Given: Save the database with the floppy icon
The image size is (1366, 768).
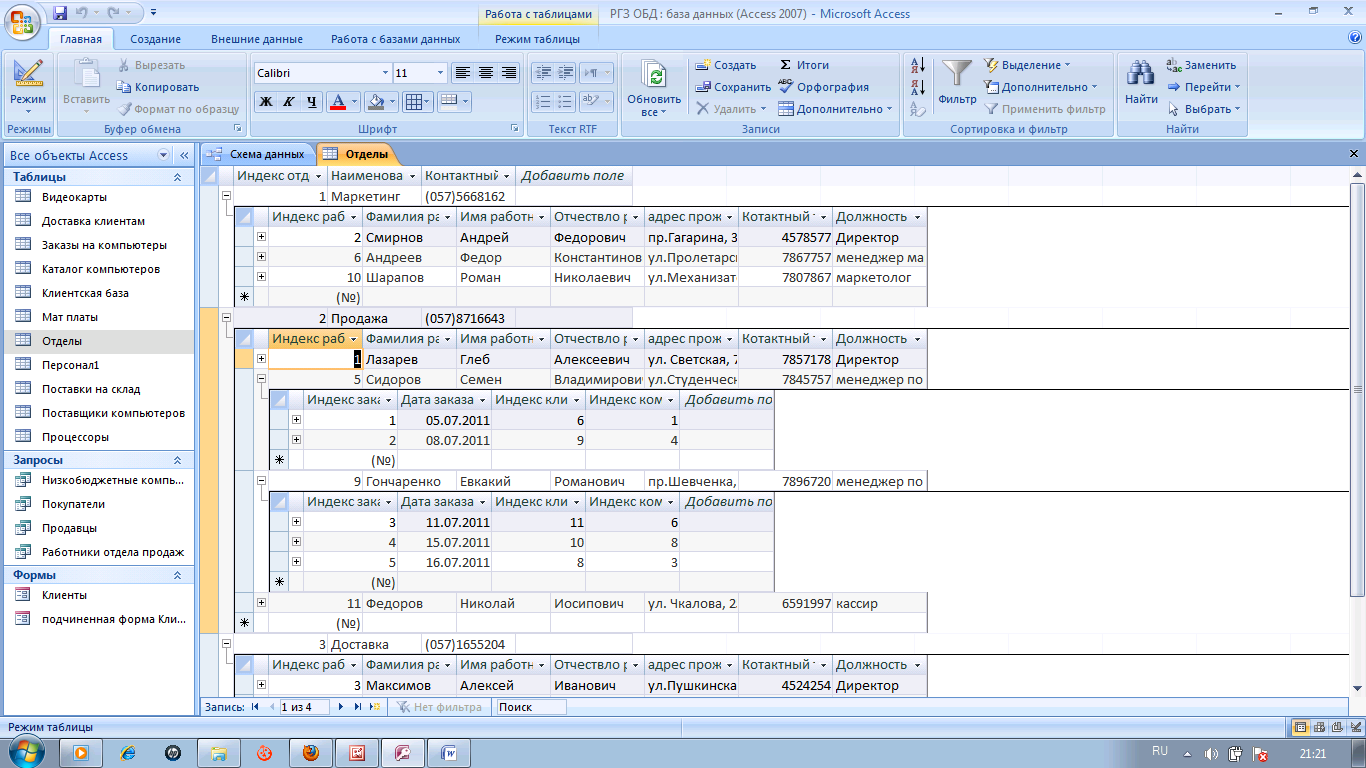Looking at the screenshot, I should (60, 13).
